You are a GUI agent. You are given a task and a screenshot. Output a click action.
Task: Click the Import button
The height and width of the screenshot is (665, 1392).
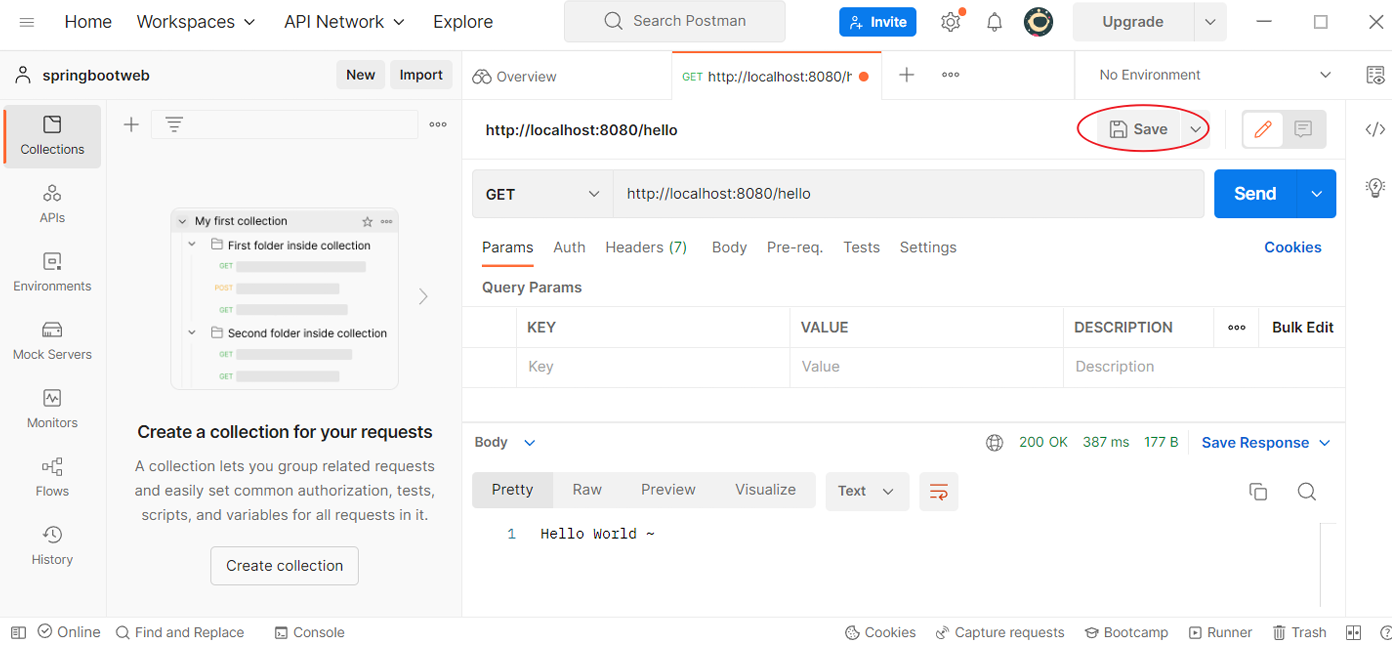(421, 75)
